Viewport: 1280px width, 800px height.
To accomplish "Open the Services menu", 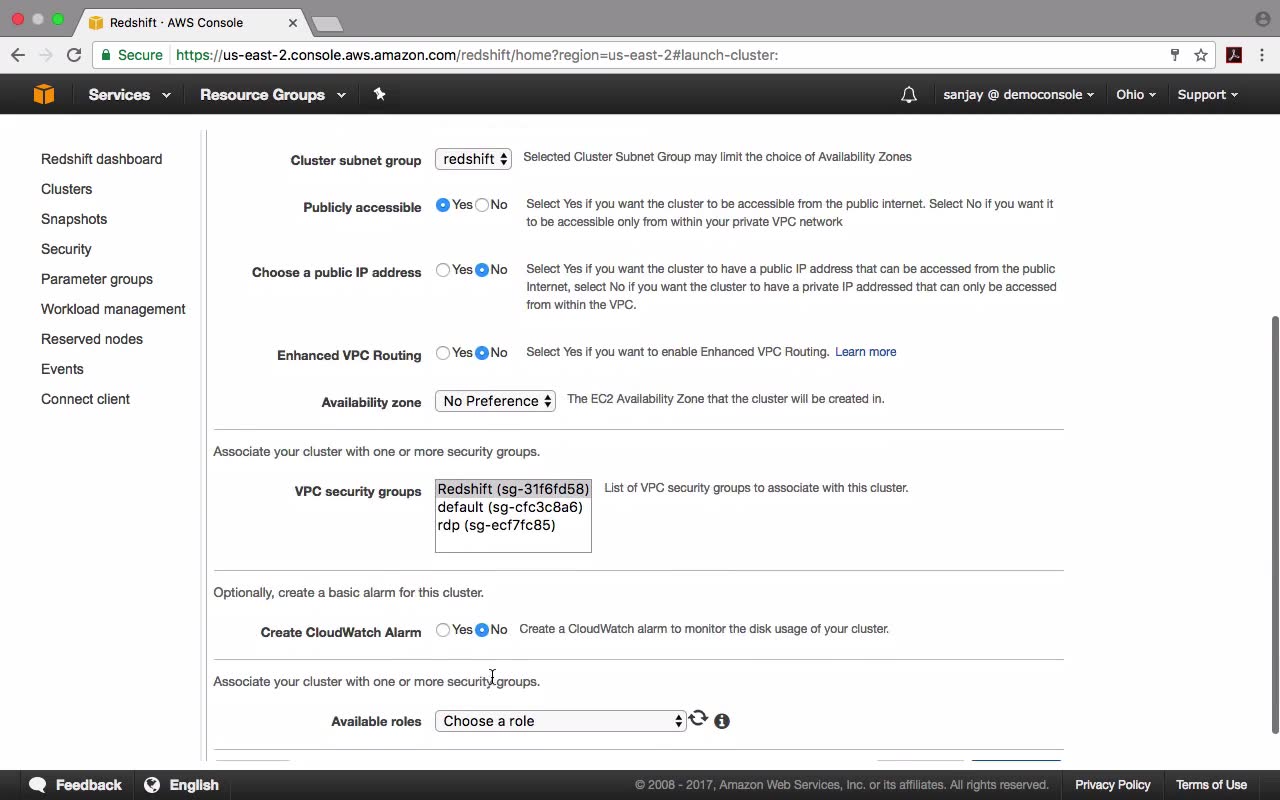I will click(129, 95).
